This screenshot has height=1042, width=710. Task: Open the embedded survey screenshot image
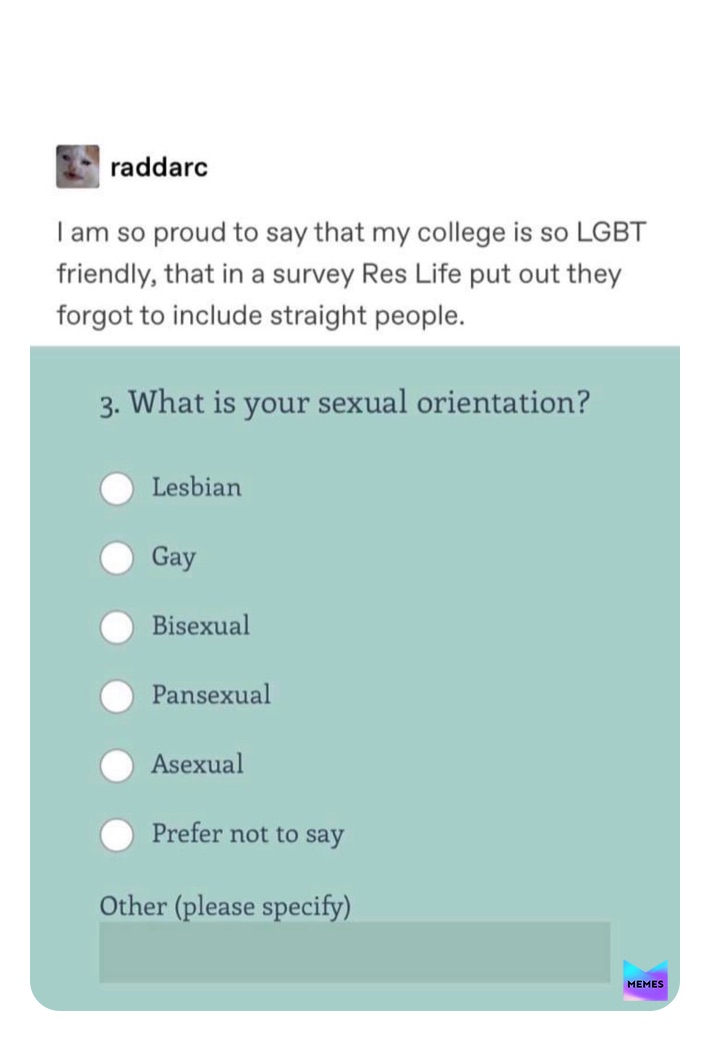click(355, 678)
